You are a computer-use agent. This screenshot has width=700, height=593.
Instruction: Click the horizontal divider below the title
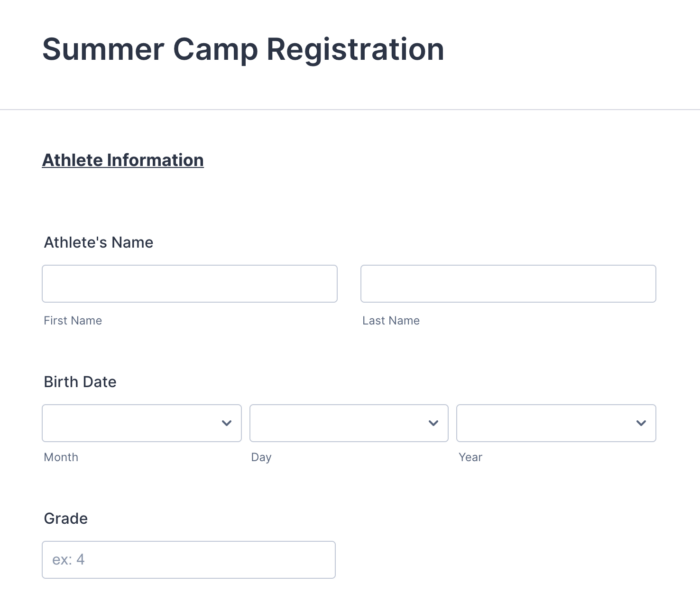[x=350, y=109]
